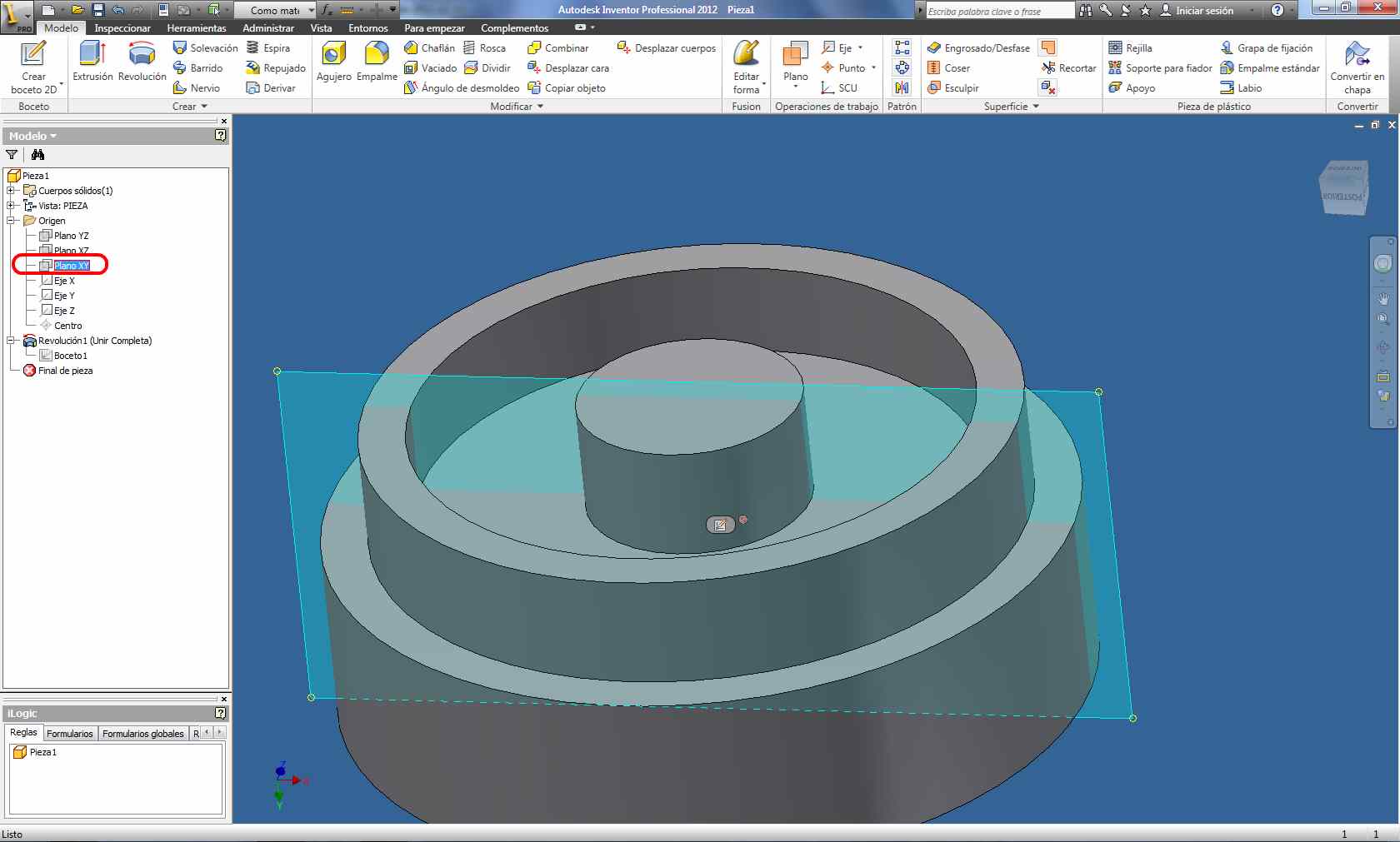Select the Agujero hole tool
The width and height of the screenshot is (1400, 842).
point(334,62)
